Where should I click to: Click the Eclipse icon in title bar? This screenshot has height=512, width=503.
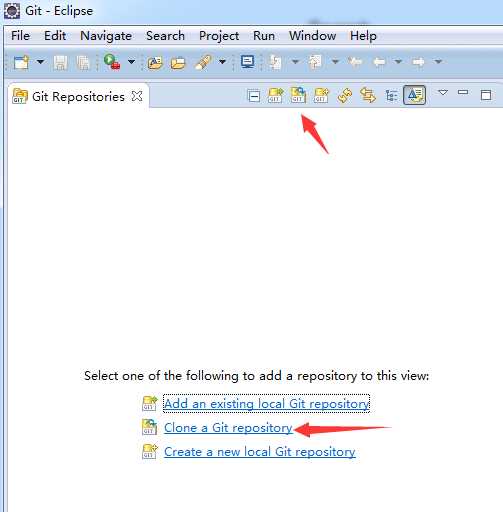tap(12, 11)
